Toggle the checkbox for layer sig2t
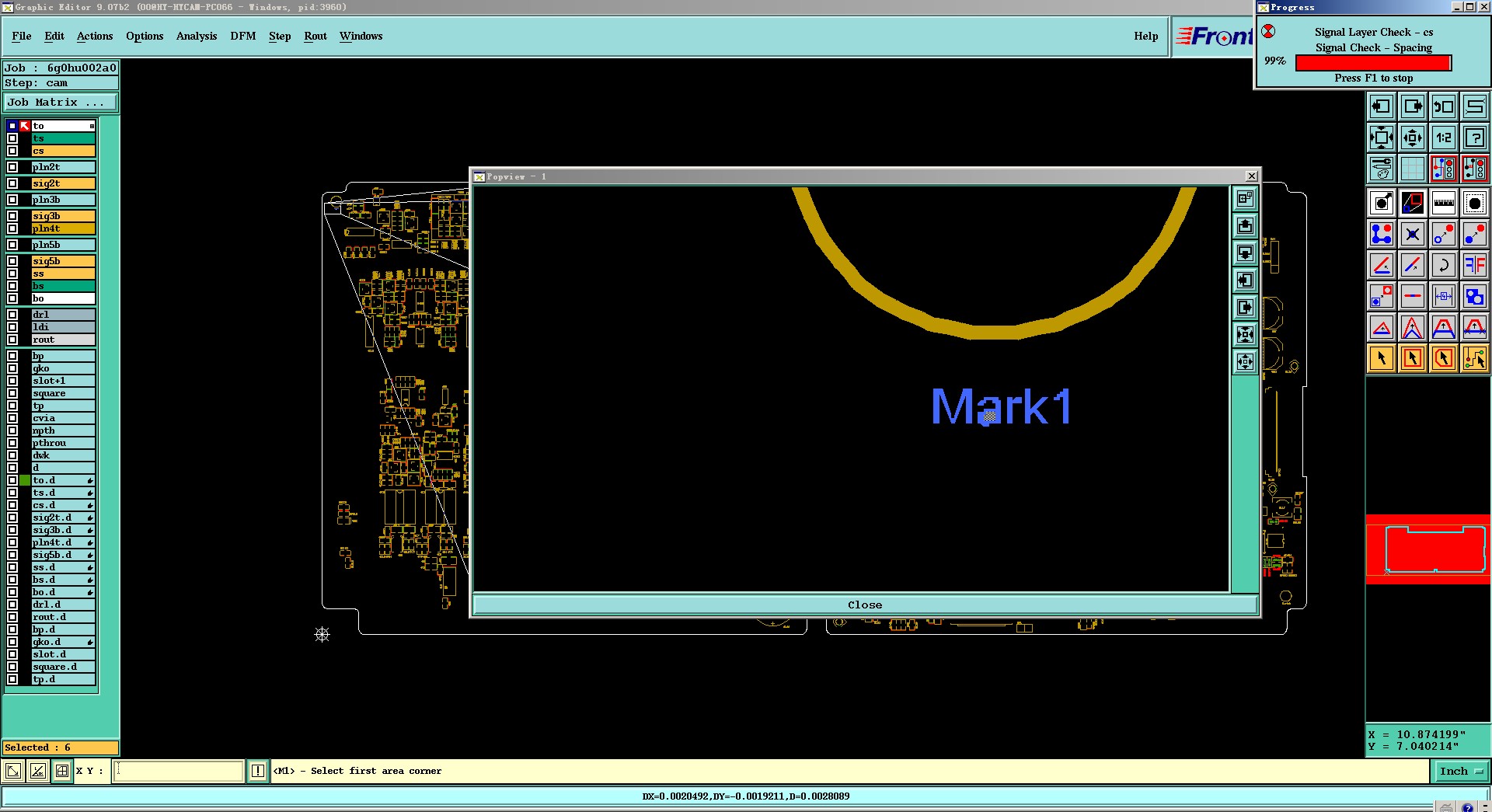Viewport: 1492px width, 812px height. coord(12,183)
